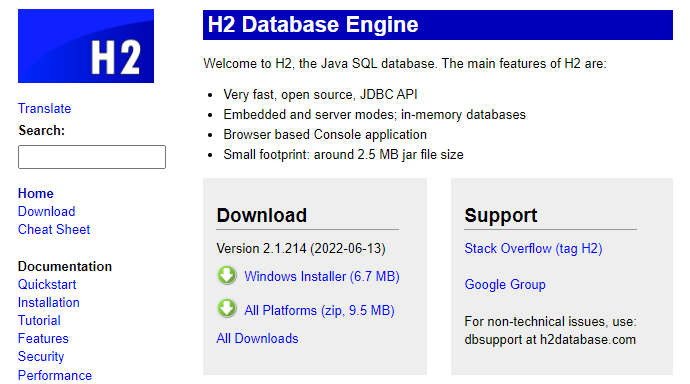690x384 pixels.
Task: Open the Tutorial documentation link
Action: point(39,321)
